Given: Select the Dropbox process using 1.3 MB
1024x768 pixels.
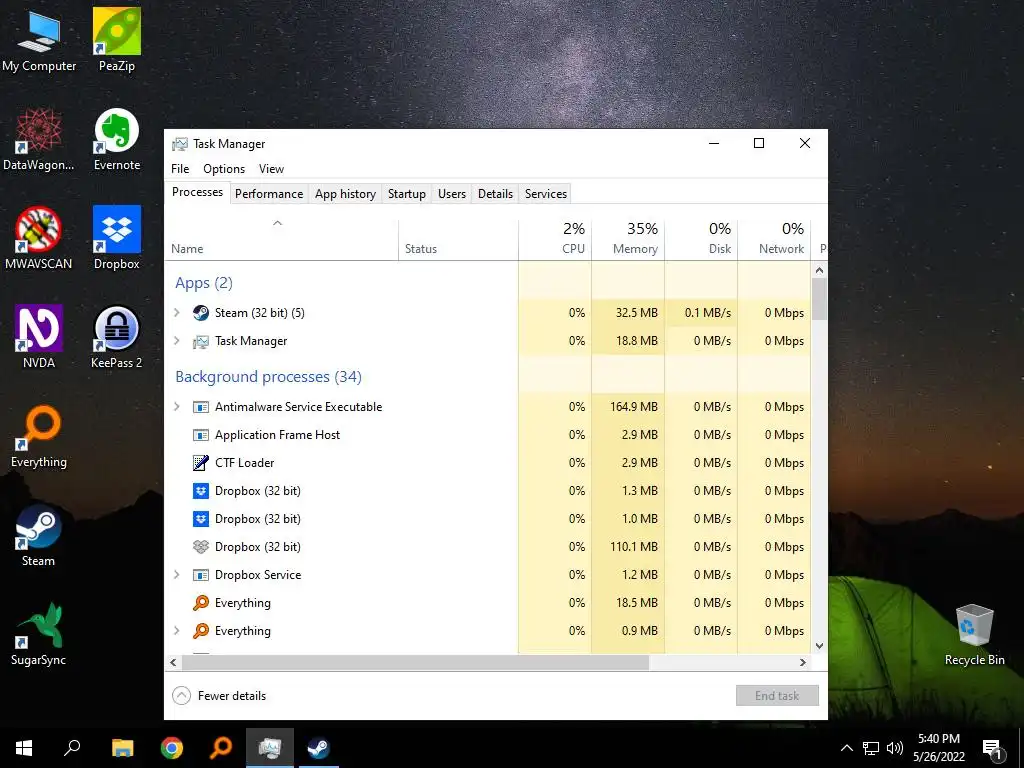Looking at the screenshot, I should click(x=488, y=491).
